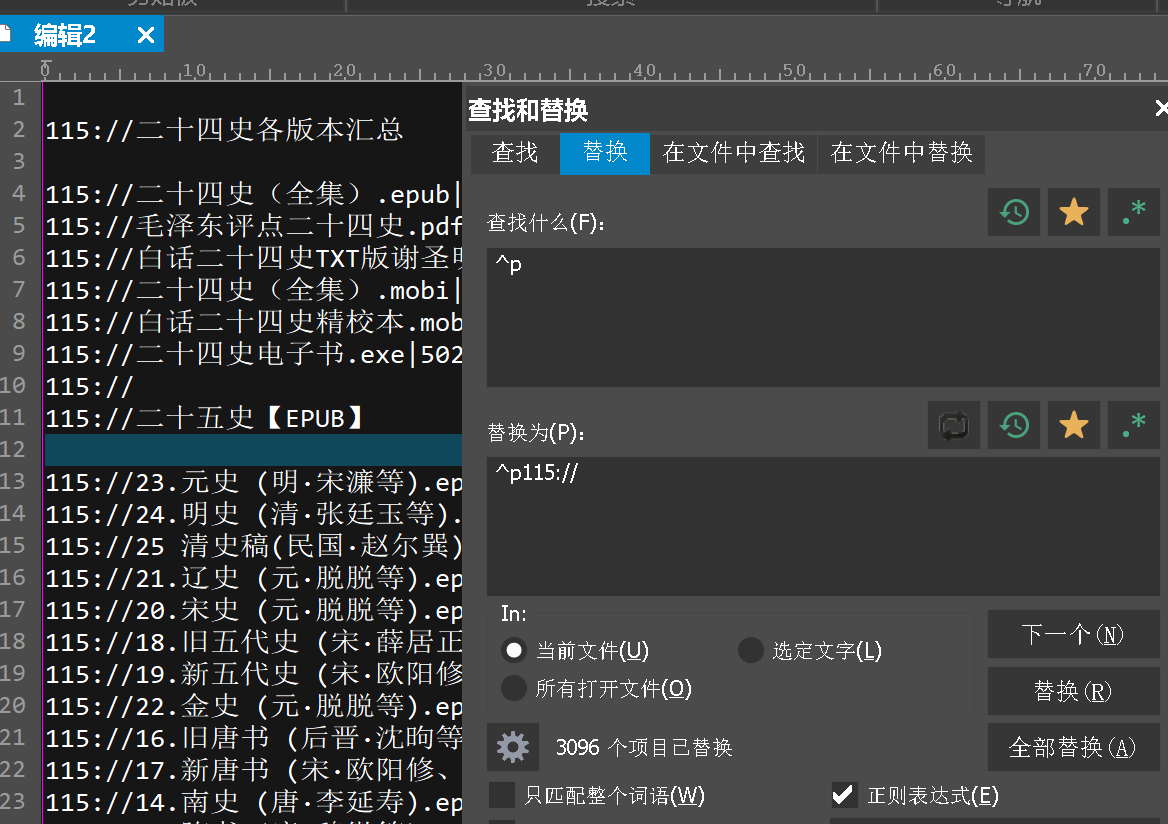The width and height of the screenshot is (1168, 824).
Task: Click regex helper icon beside find field
Action: [1134, 212]
